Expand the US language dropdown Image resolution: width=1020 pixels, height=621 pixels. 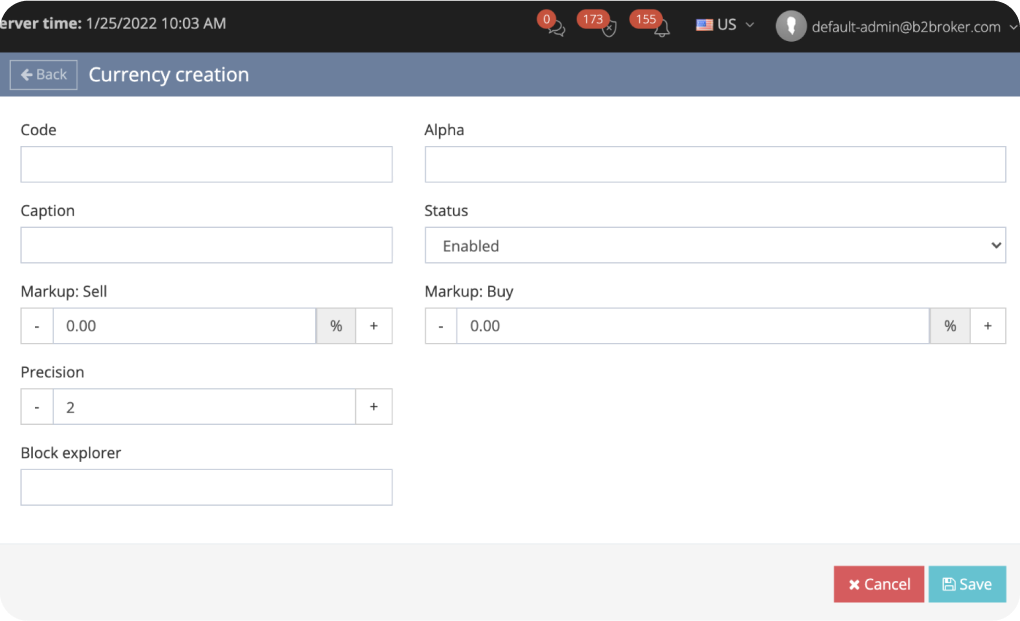tap(725, 25)
